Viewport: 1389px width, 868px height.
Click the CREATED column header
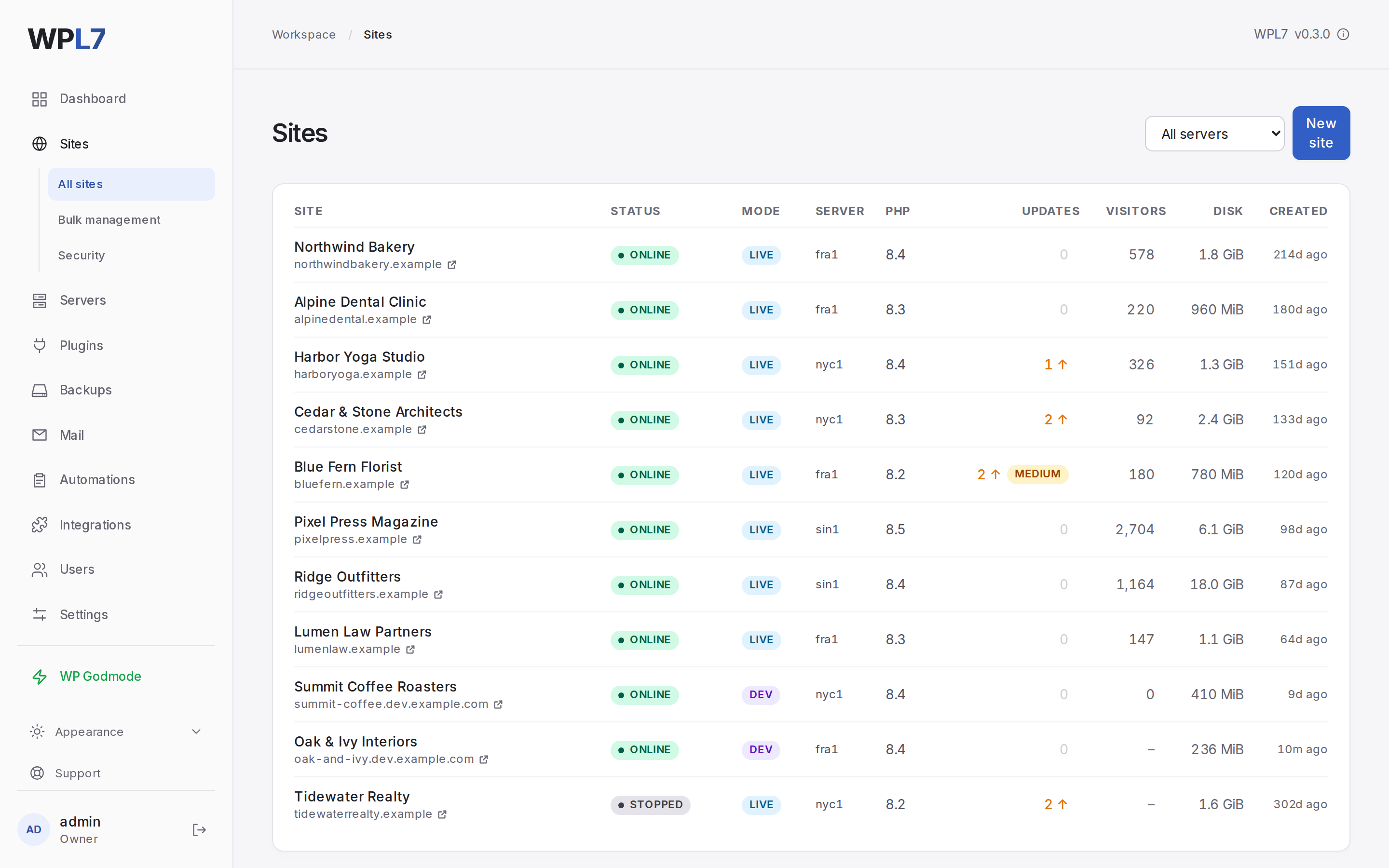click(x=1298, y=211)
